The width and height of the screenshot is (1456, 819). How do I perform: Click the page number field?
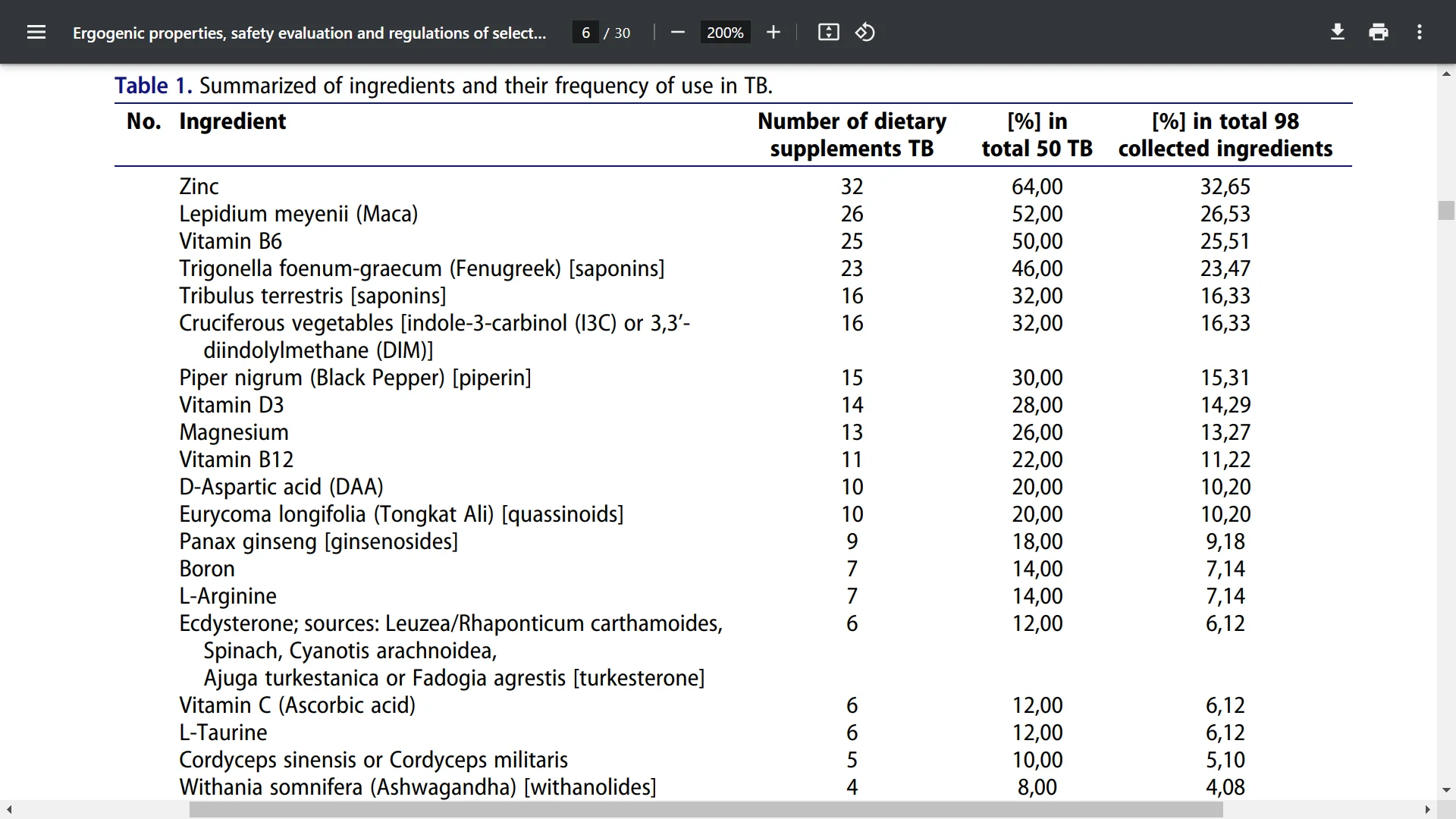tap(585, 33)
